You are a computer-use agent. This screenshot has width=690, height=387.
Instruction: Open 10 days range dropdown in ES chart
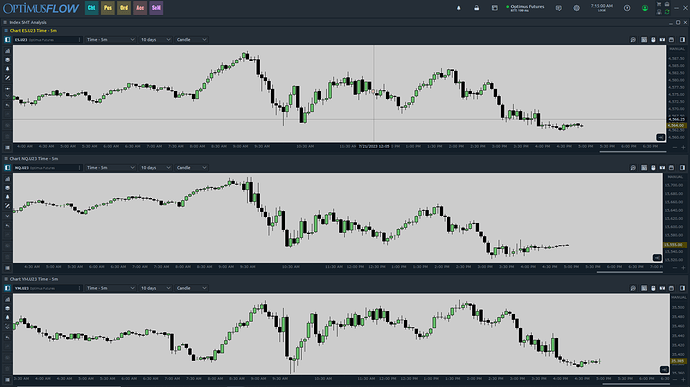155,40
